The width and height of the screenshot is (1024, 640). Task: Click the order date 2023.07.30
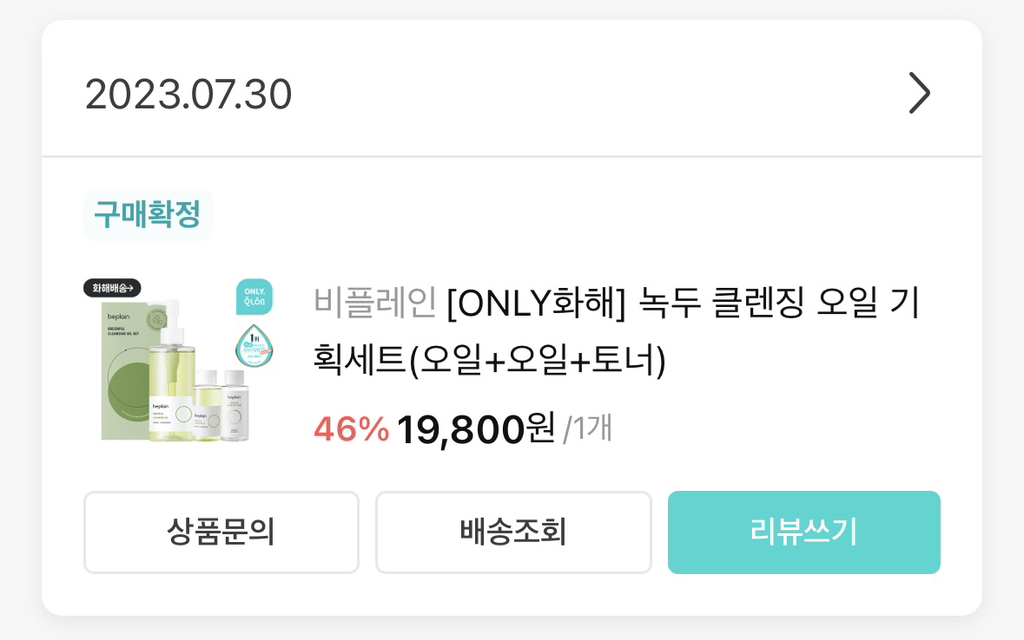pyautogui.click(x=188, y=94)
